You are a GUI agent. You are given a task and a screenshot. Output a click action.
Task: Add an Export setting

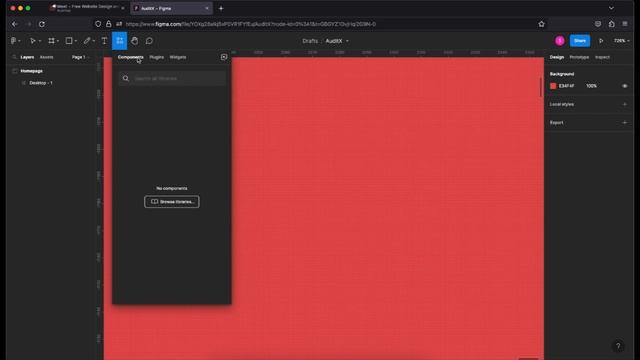(624, 123)
